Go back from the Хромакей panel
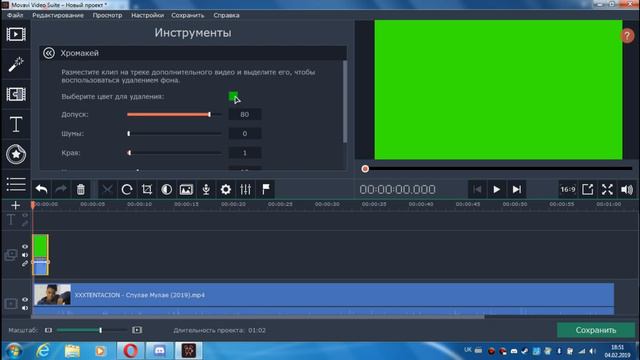The height and width of the screenshot is (360, 640). click(49, 53)
